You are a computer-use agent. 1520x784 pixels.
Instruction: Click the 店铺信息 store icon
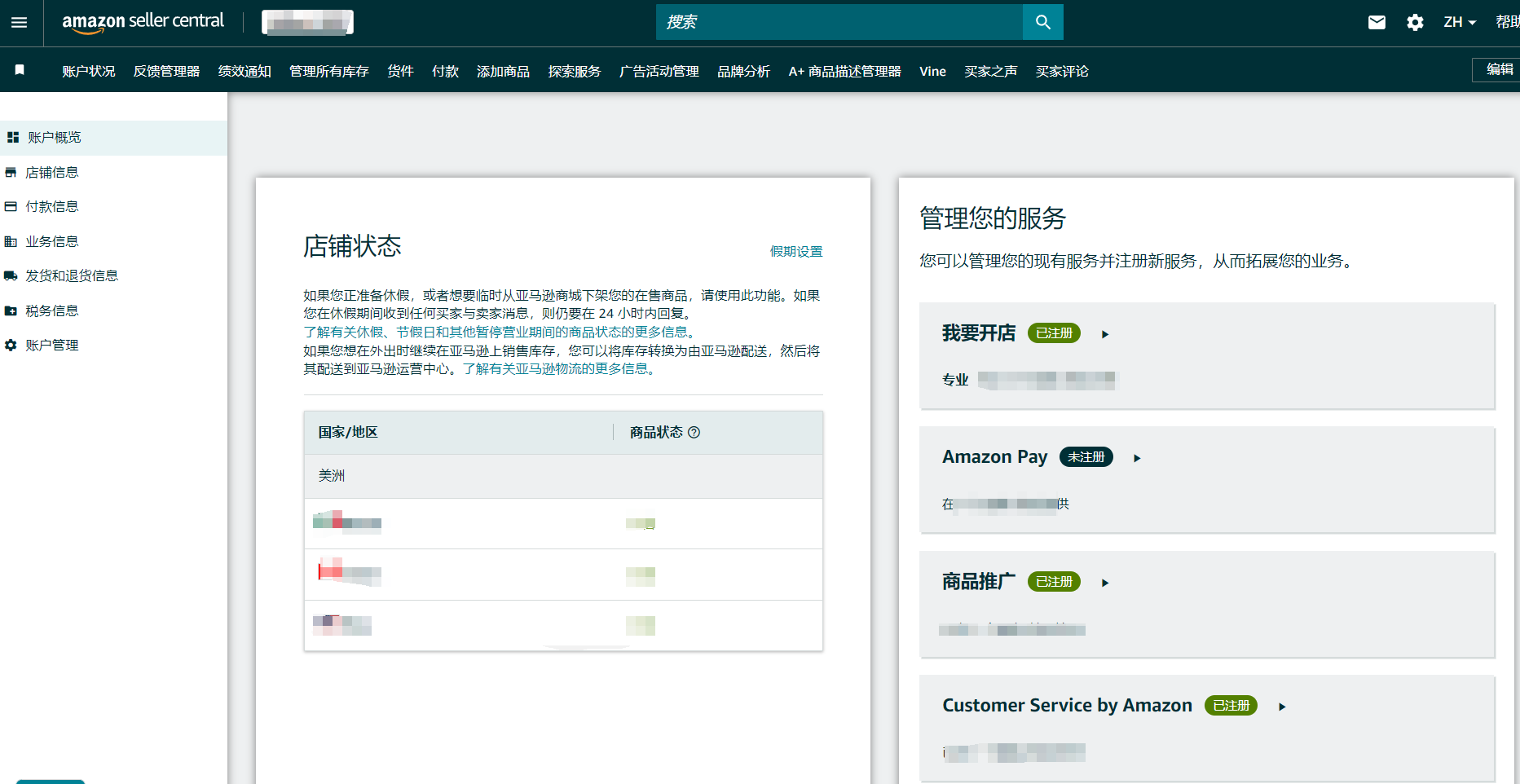coord(11,172)
